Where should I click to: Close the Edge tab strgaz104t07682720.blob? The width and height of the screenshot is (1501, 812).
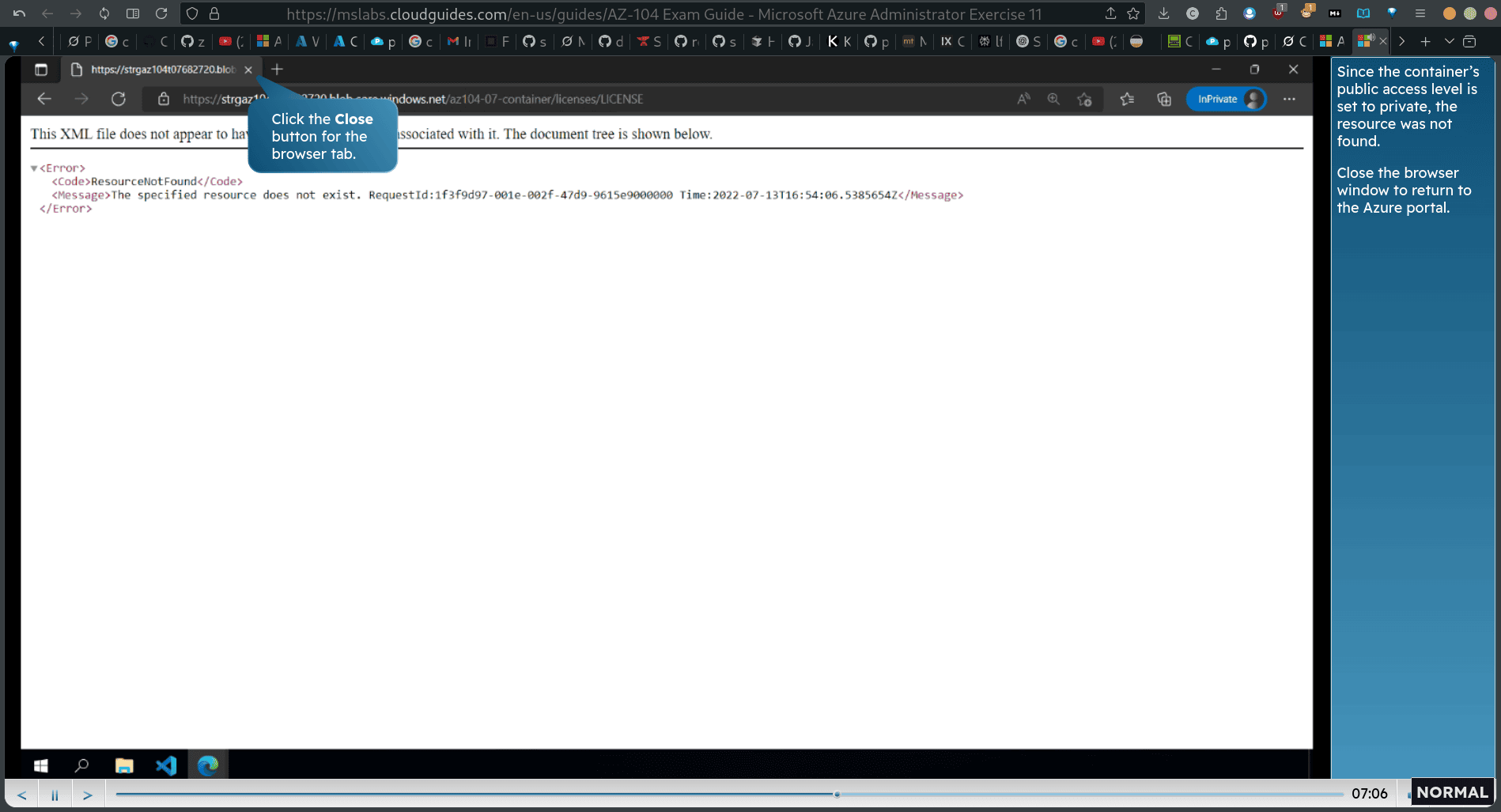click(248, 70)
